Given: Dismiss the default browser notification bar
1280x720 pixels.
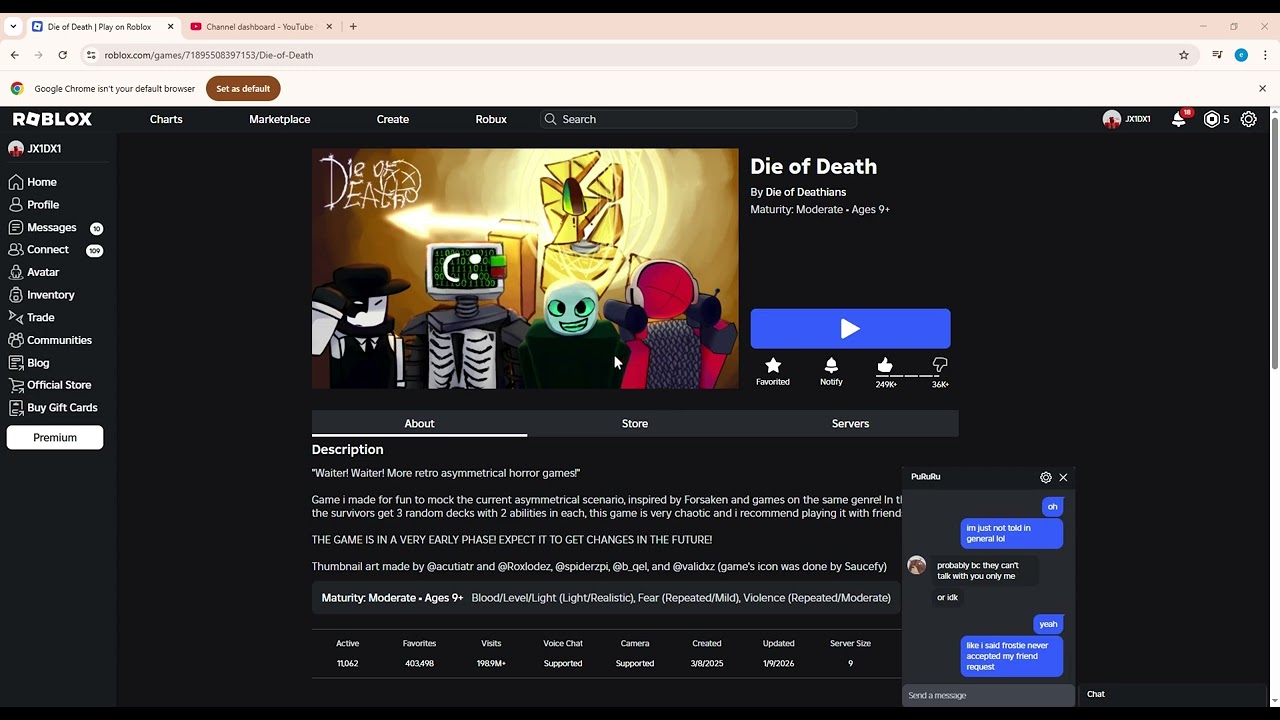Looking at the screenshot, I should click(1262, 88).
